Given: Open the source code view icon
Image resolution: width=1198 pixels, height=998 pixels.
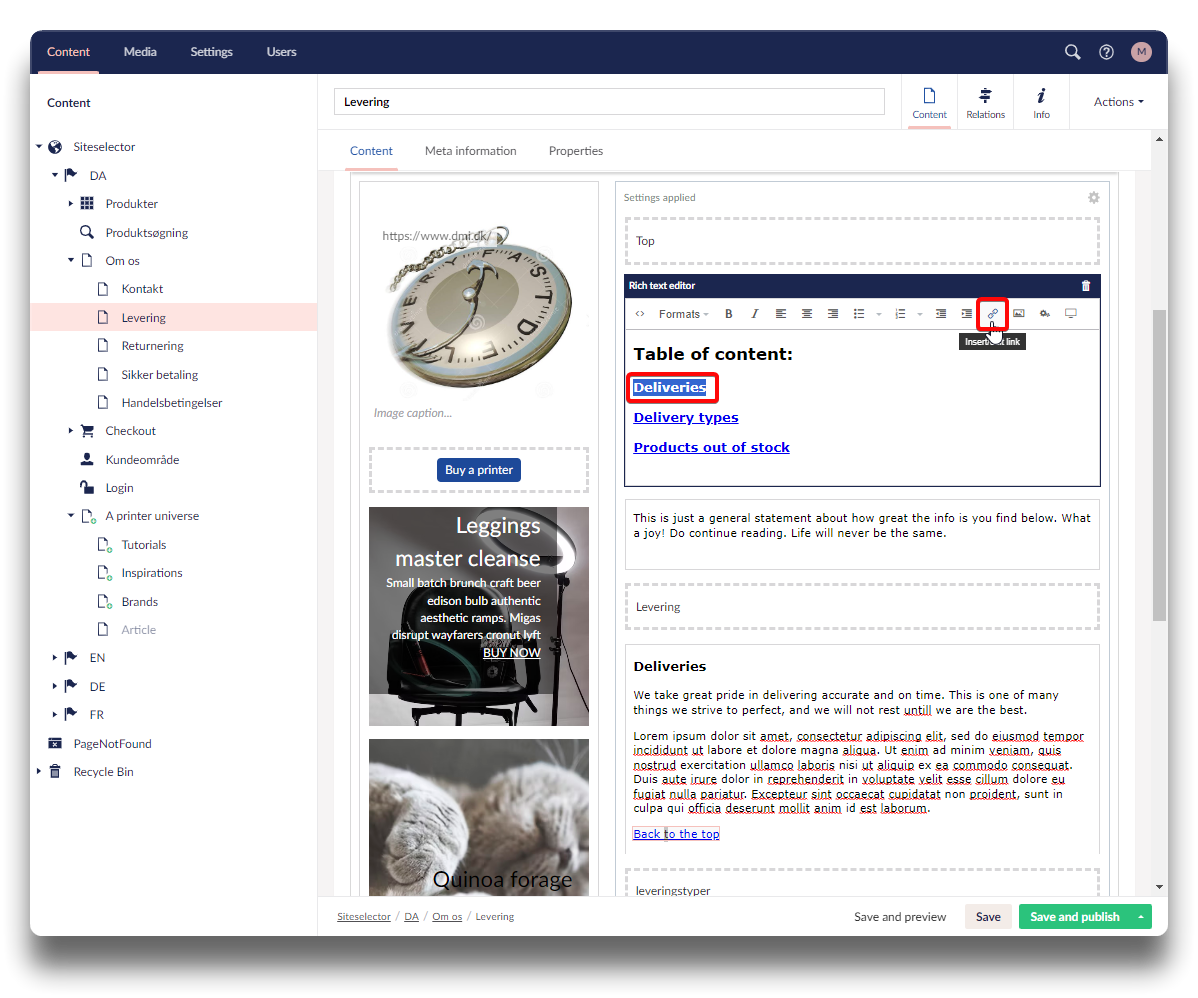Looking at the screenshot, I should click(x=640, y=314).
